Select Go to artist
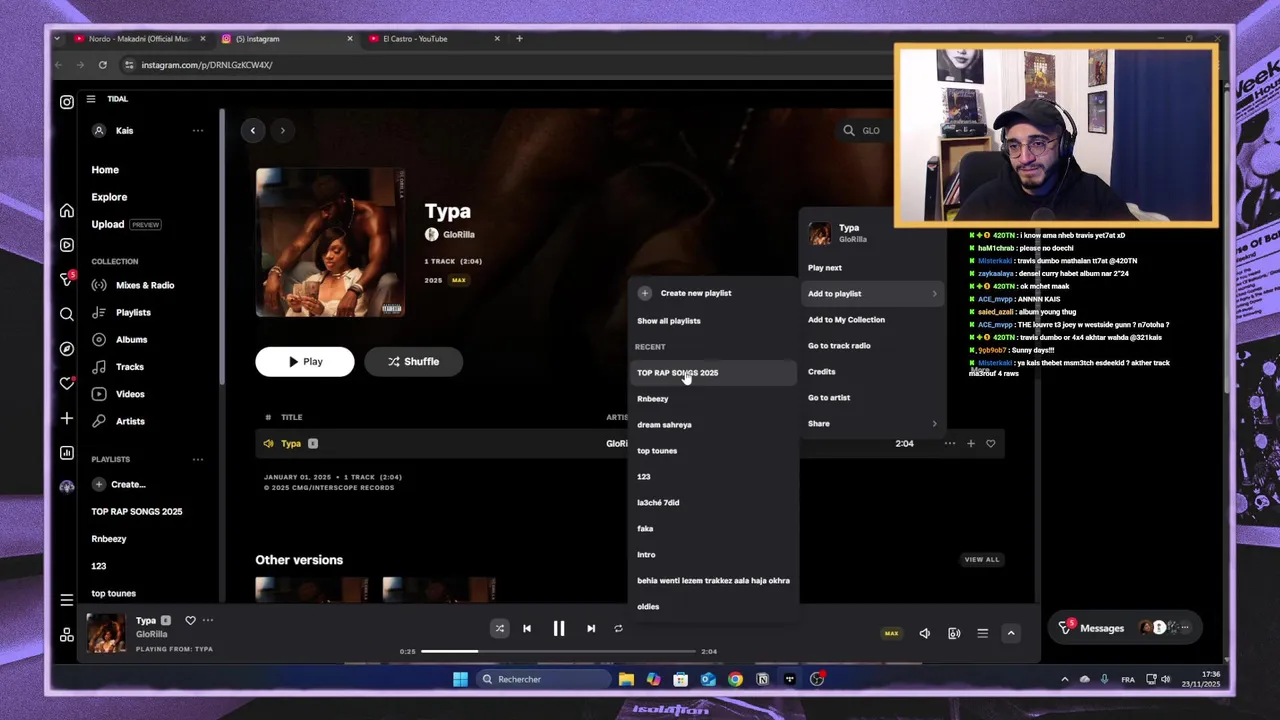 [872, 397]
